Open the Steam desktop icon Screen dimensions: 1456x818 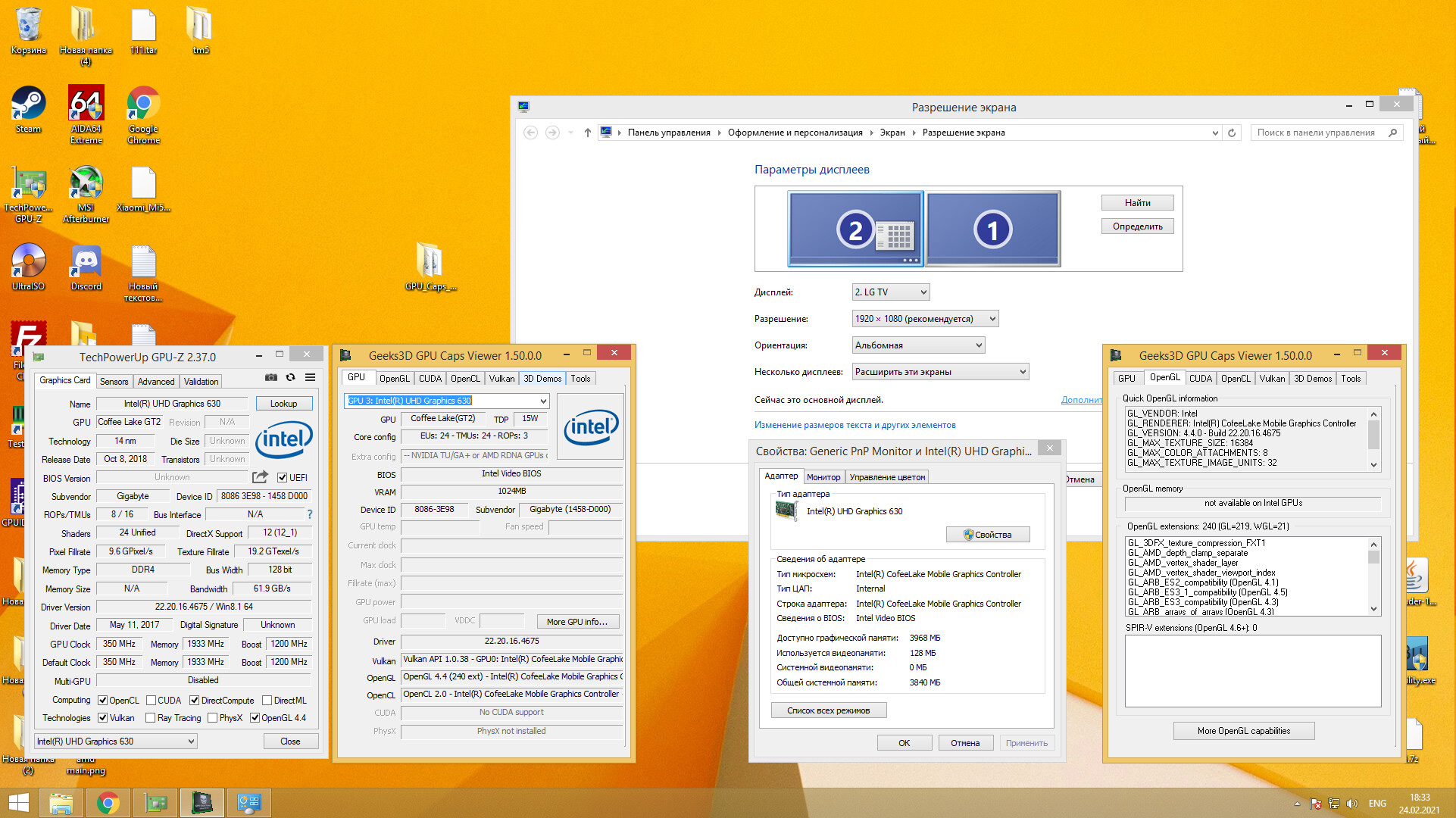pyautogui.click(x=28, y=110)
